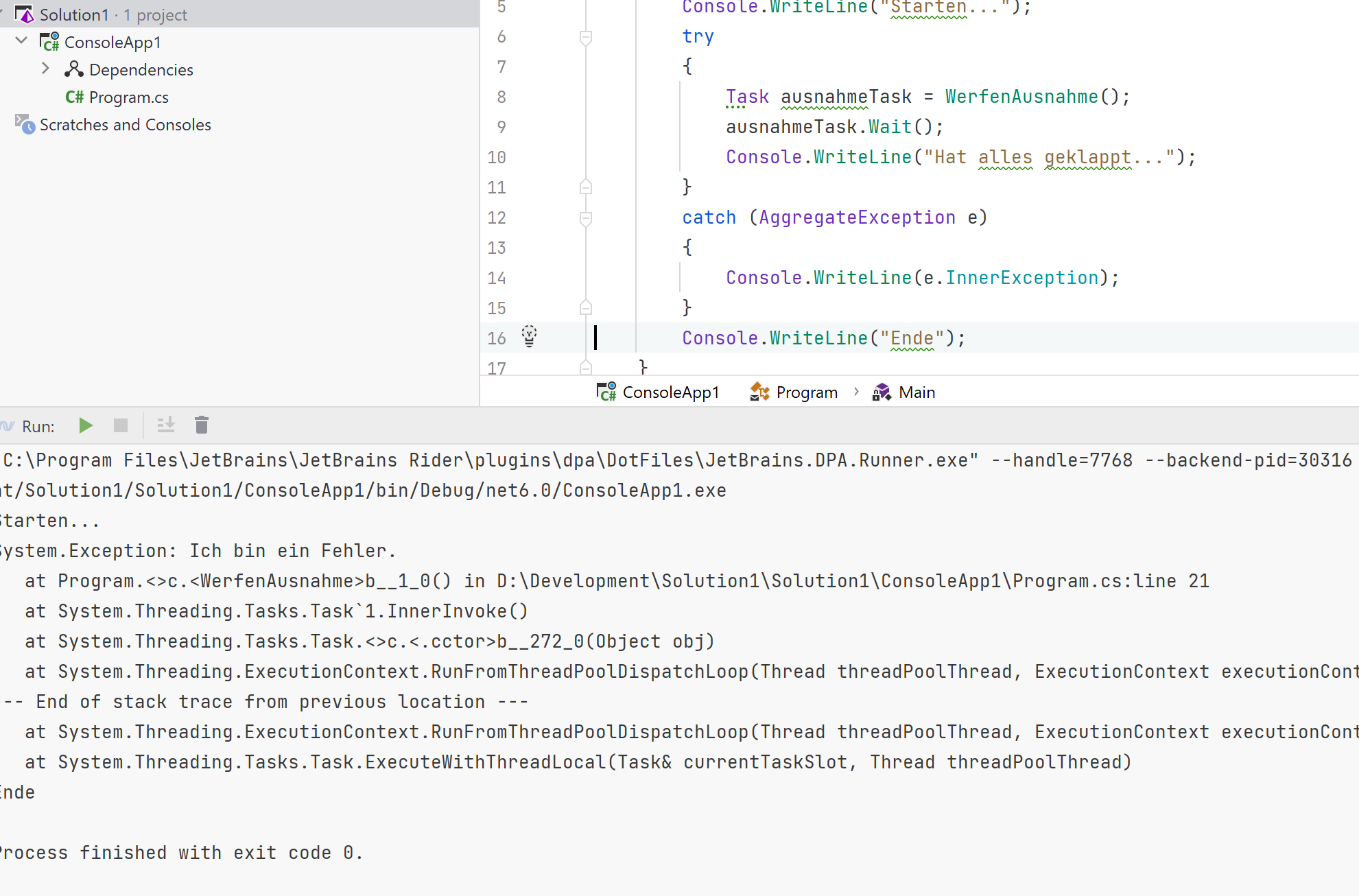Toggle fold marker at line 11

(x=585, y=187)
